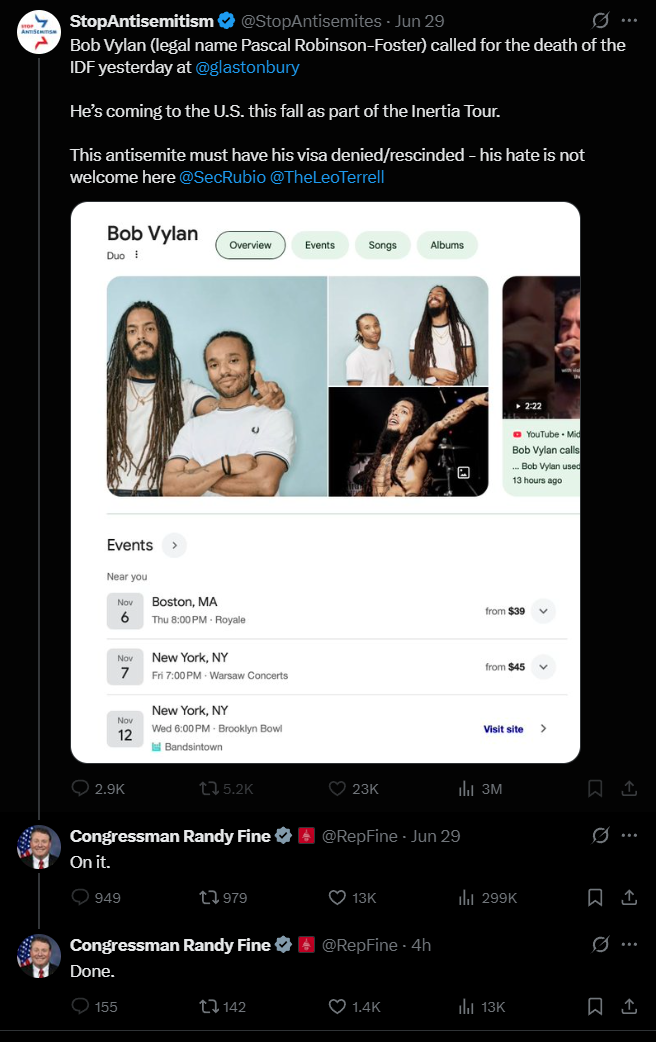The width and height of the screenshot is (656, 1042).
Task: Like the StopAntisemitism tweet with 23K likes
Action: tap(337, 788)
